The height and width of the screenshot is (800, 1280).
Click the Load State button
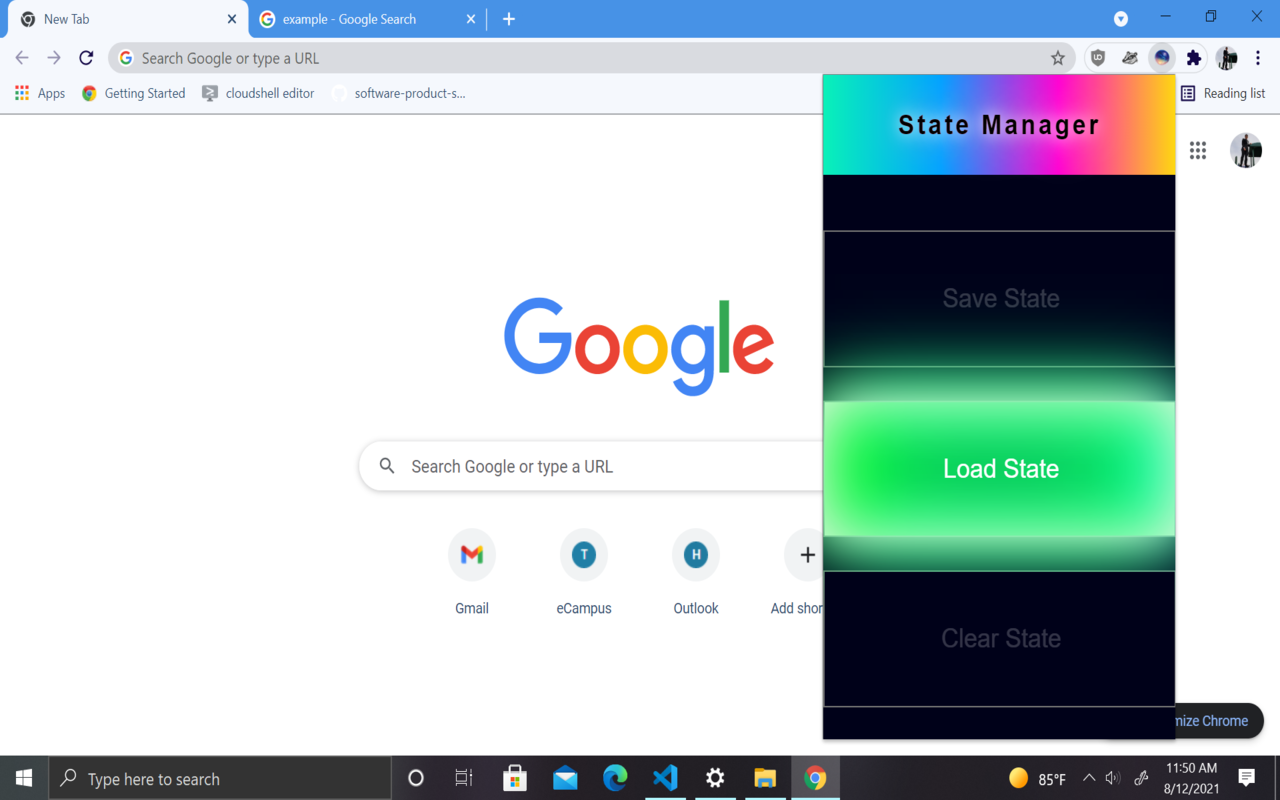coord(999,468)
